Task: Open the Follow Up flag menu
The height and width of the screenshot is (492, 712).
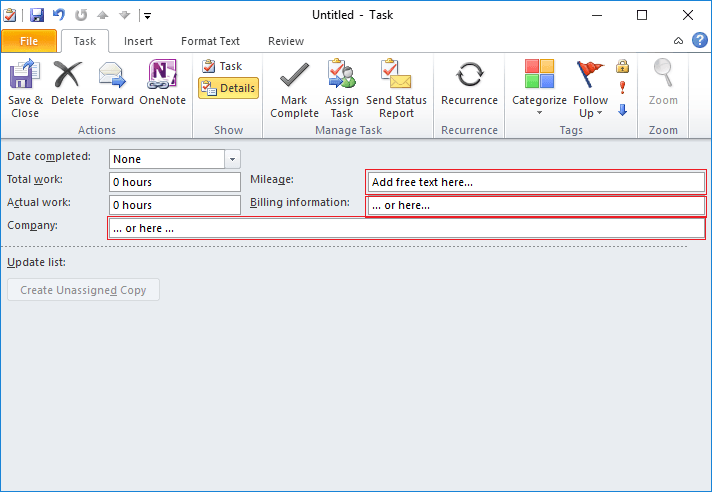Action: pyautogui.click(x=590, y=88)
